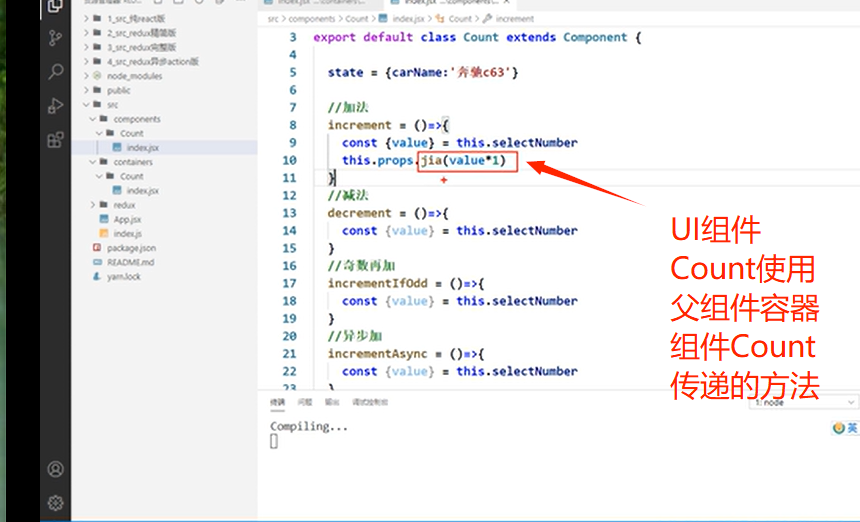This screenshot has width=860, height=522.
Task: Switch to the 输出 output tab
Action: (332, 402)
